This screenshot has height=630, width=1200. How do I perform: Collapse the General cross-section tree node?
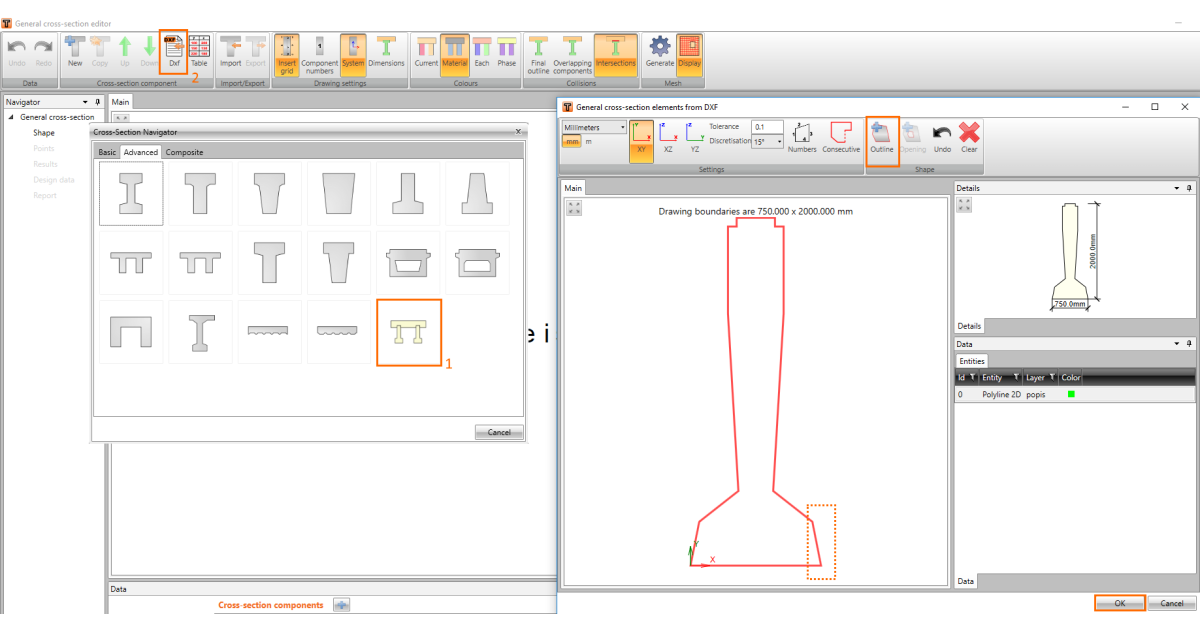click(11, 117)
